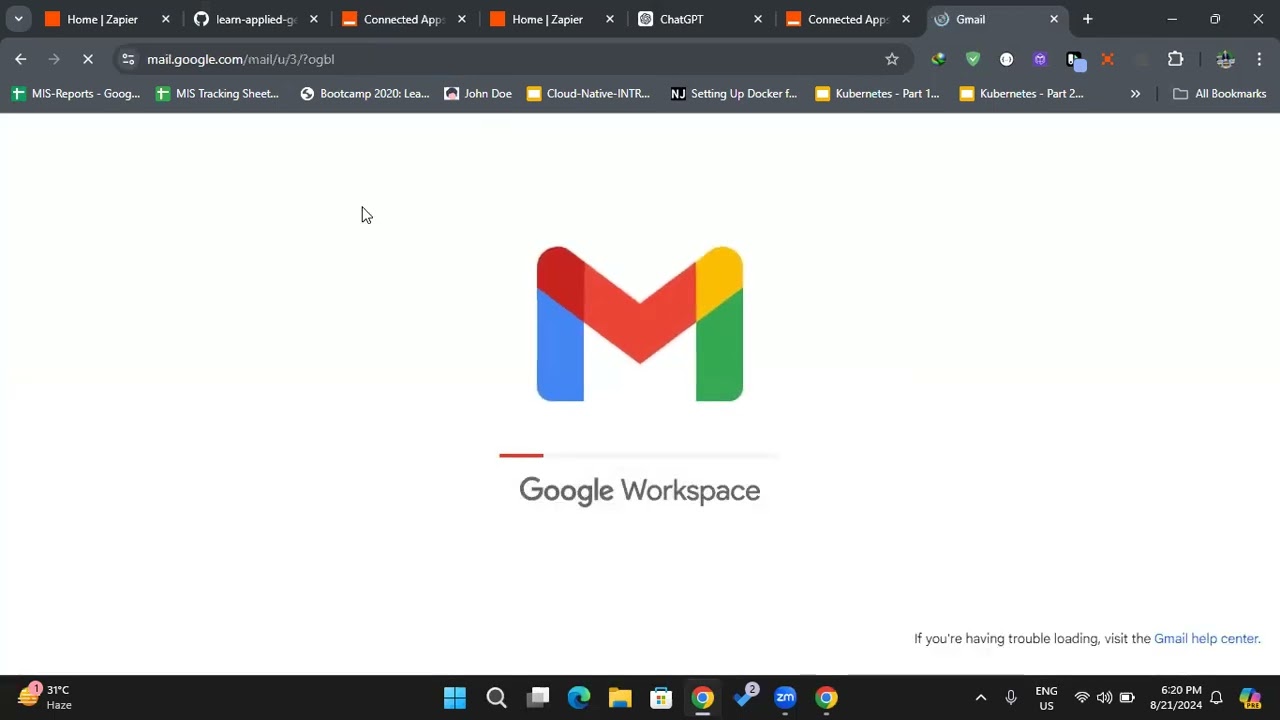Viewport: 1280px width, 720px height.
Task: Open the white curly-braces extension icon
Action: [1006, 59]
